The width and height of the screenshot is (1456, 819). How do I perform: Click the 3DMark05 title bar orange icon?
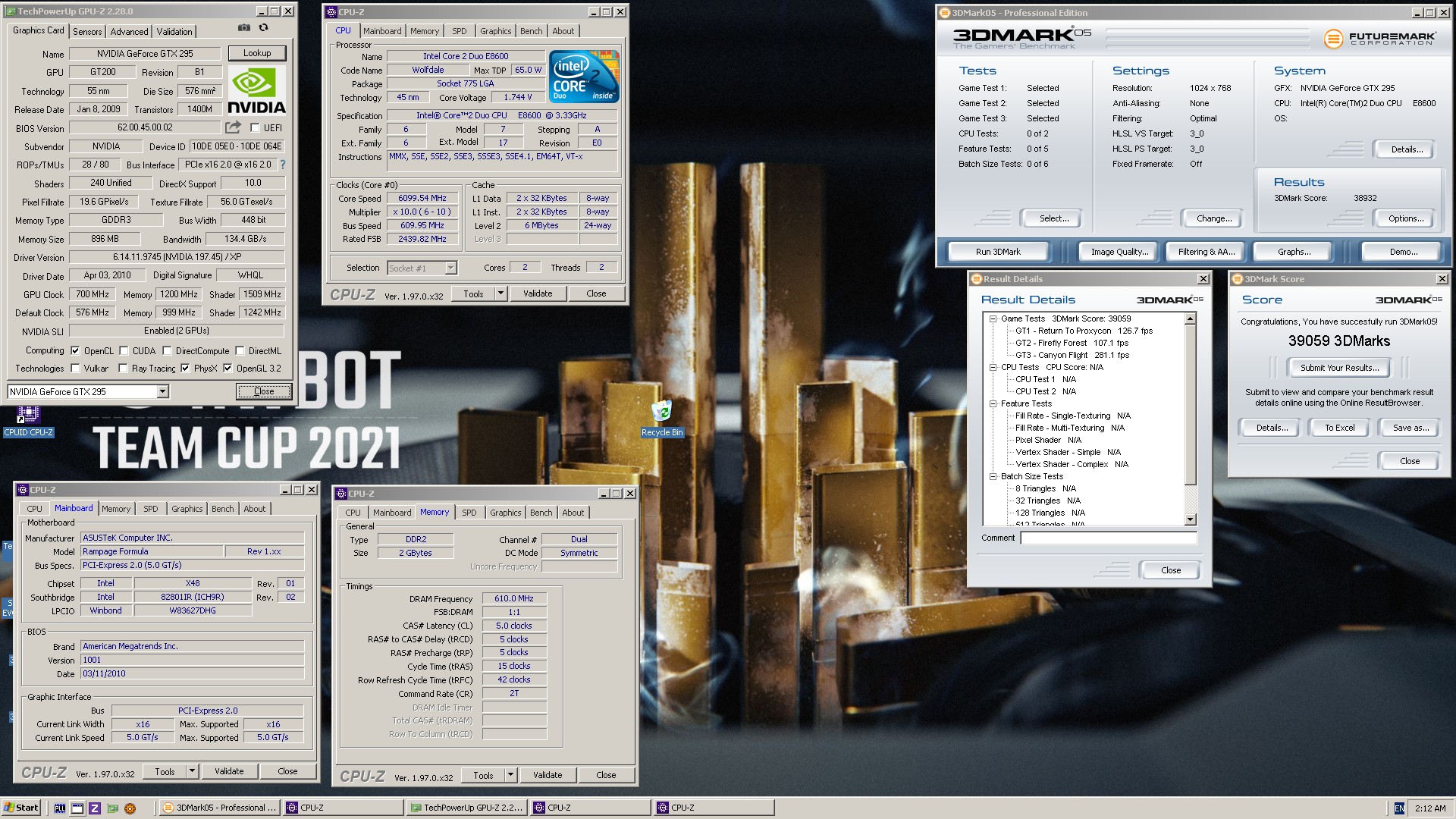pyautogui.click(x=945, y=12)
